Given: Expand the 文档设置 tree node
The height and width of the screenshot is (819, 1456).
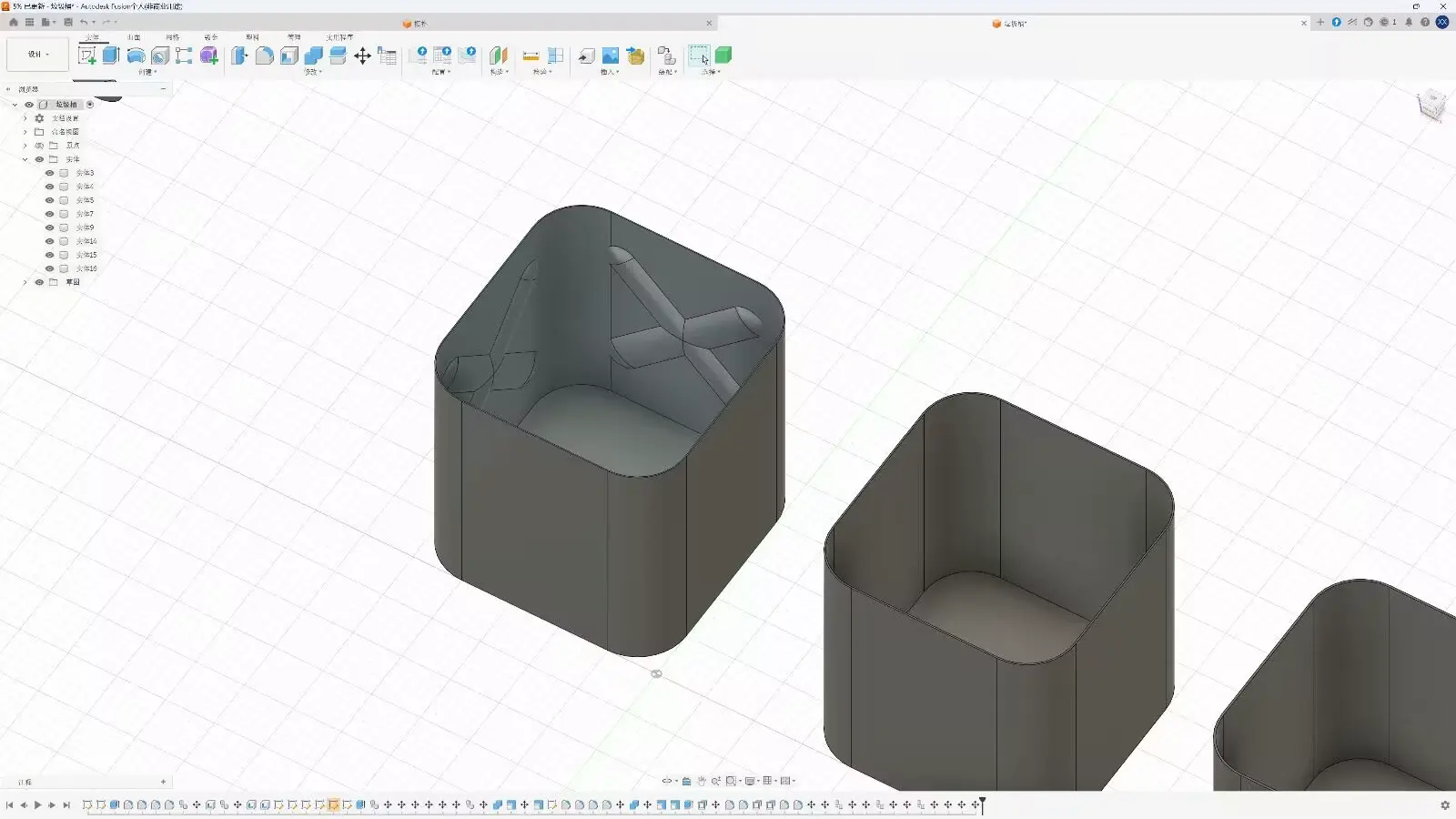Looking at the screenshot, I should [25, 118].
